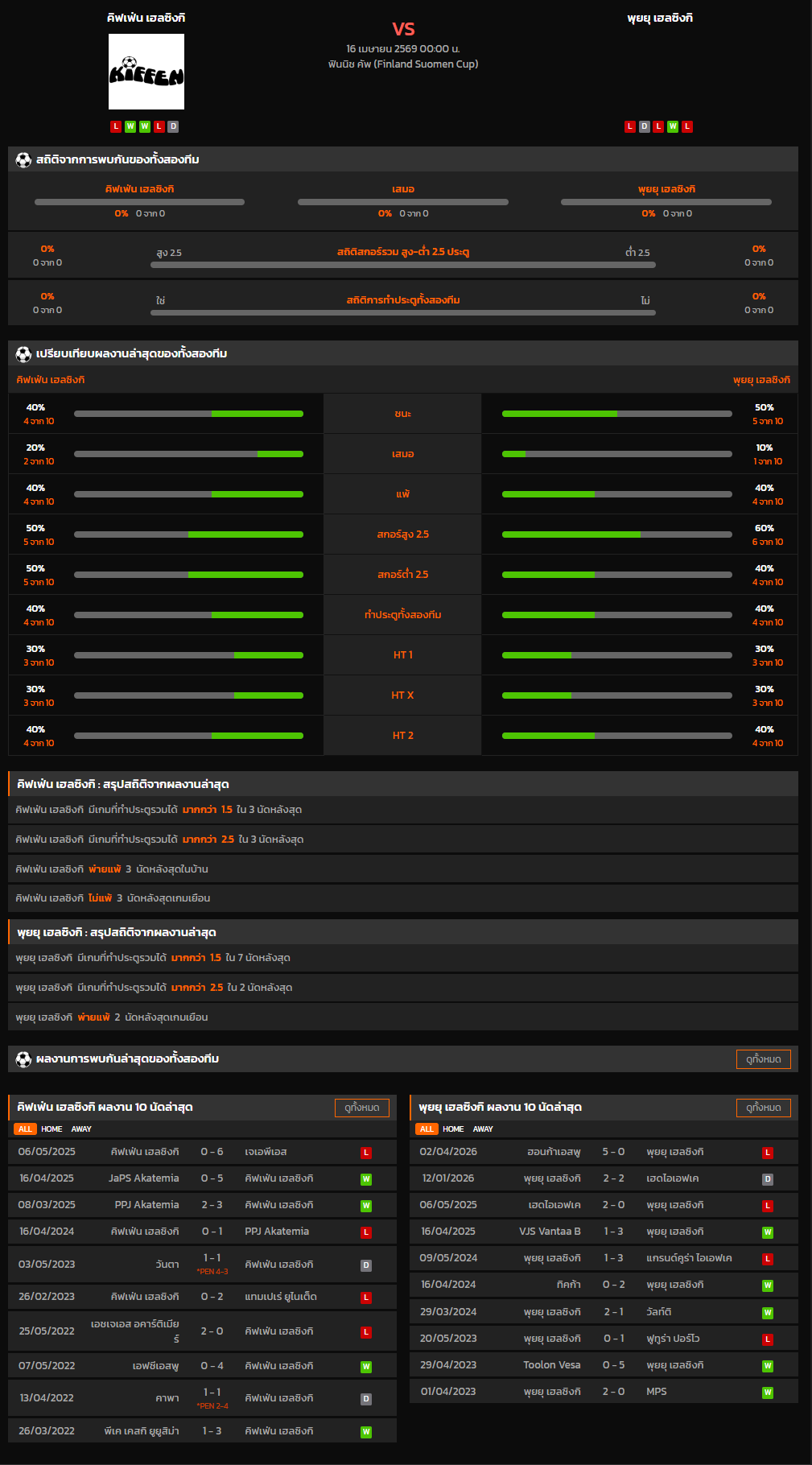Click the green W badge in PuiU form row
This screenshot has width=812, height=1465.
(x=673, y=126)
